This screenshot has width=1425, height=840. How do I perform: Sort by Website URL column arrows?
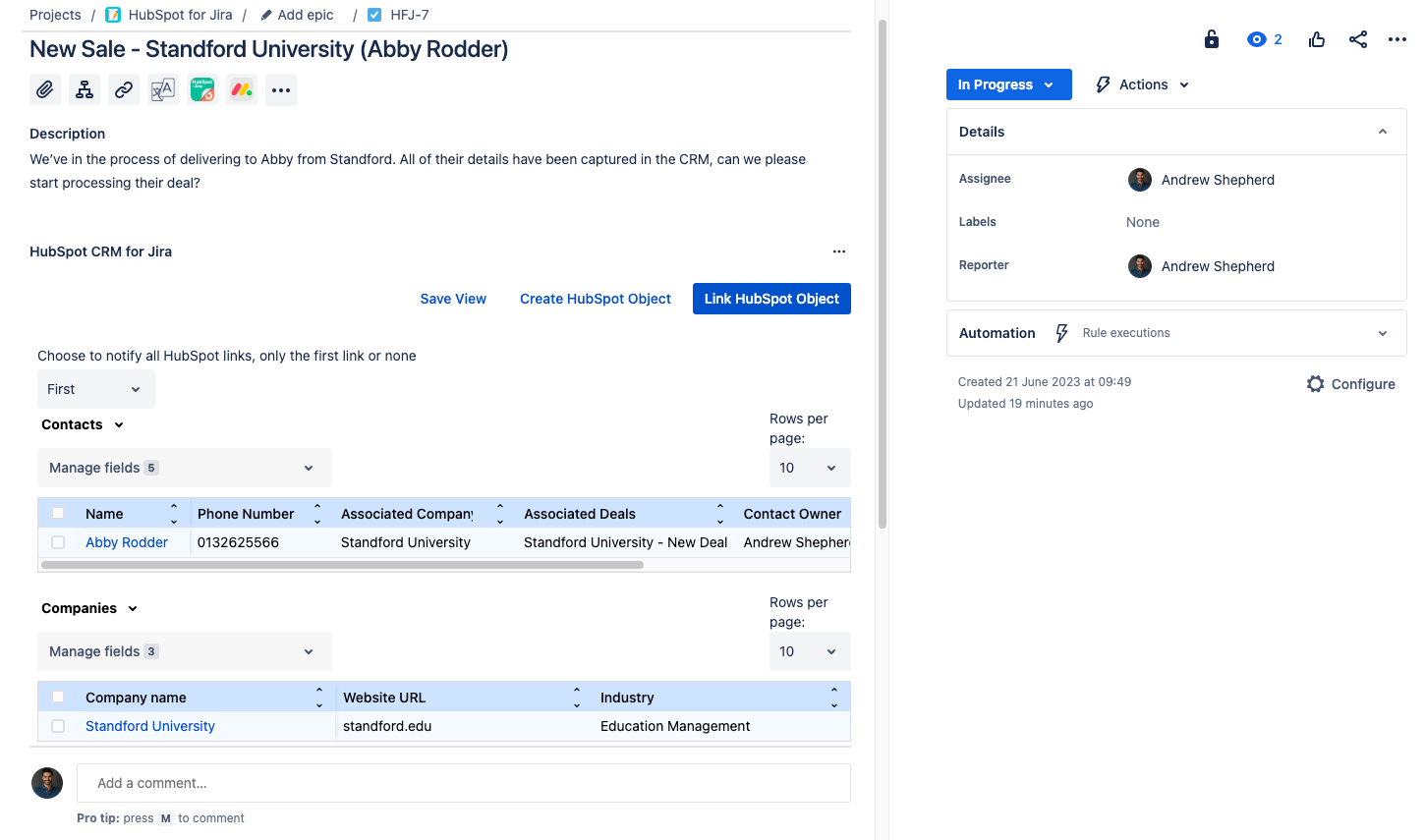pos(577,698)
